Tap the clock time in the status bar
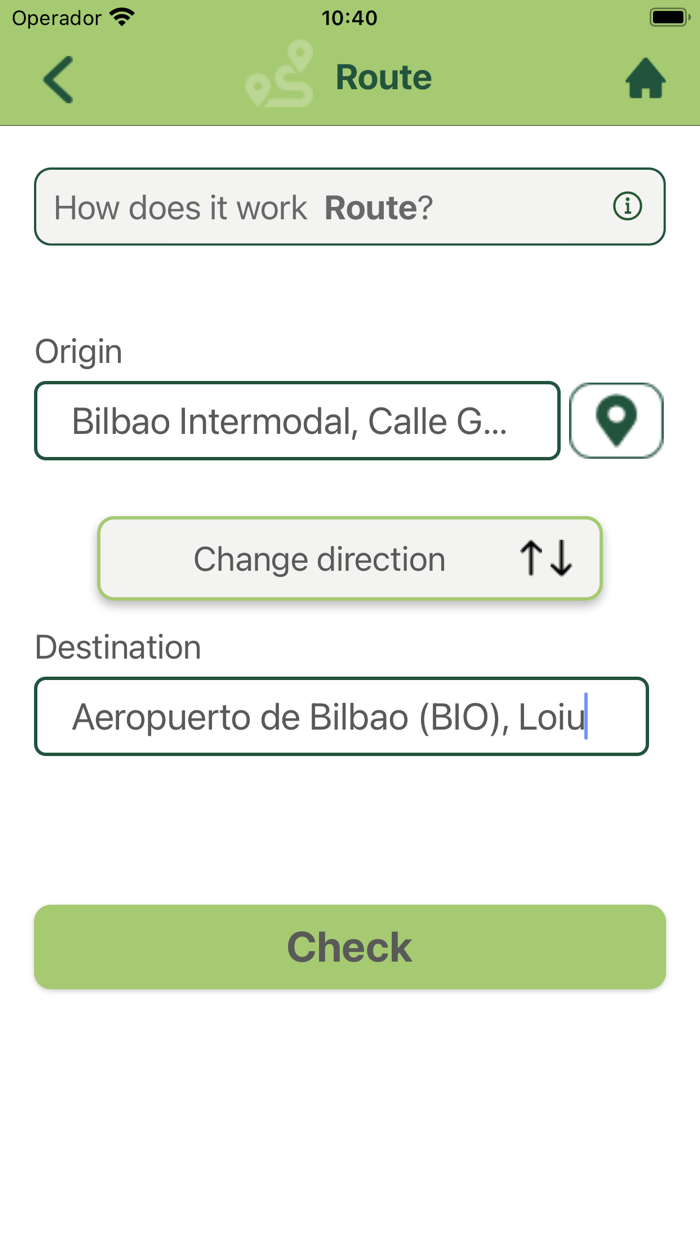This screenshot has height=1244, width=700. tap(349, 17)
